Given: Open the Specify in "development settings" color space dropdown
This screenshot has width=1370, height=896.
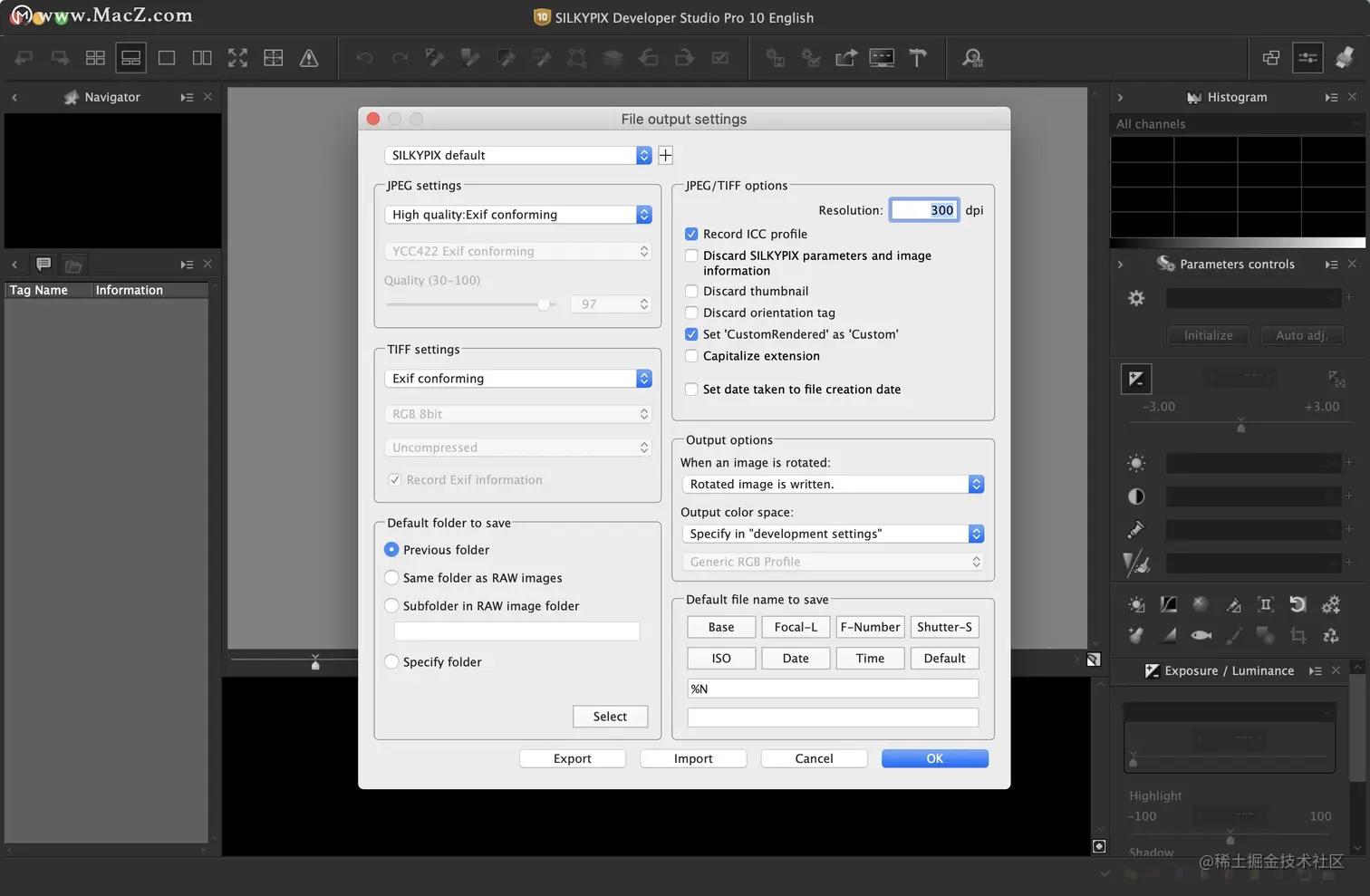Looking at the screenshot, I should pyautogui.click(x=833, y=535).
